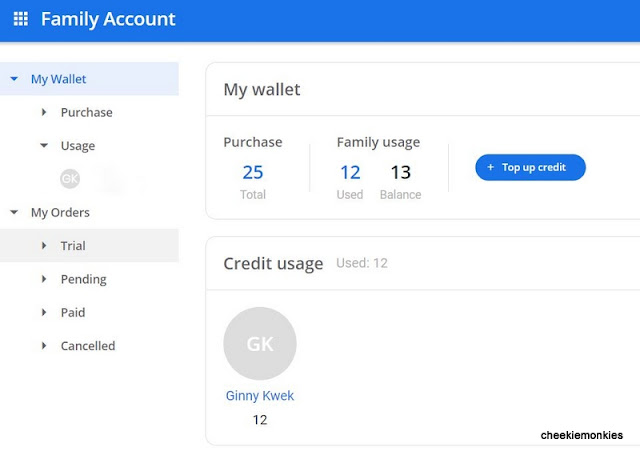The height and width of the screenshot is (455, 640).
Task: Expand the Cancelled orders arrow
Action: 44,346
